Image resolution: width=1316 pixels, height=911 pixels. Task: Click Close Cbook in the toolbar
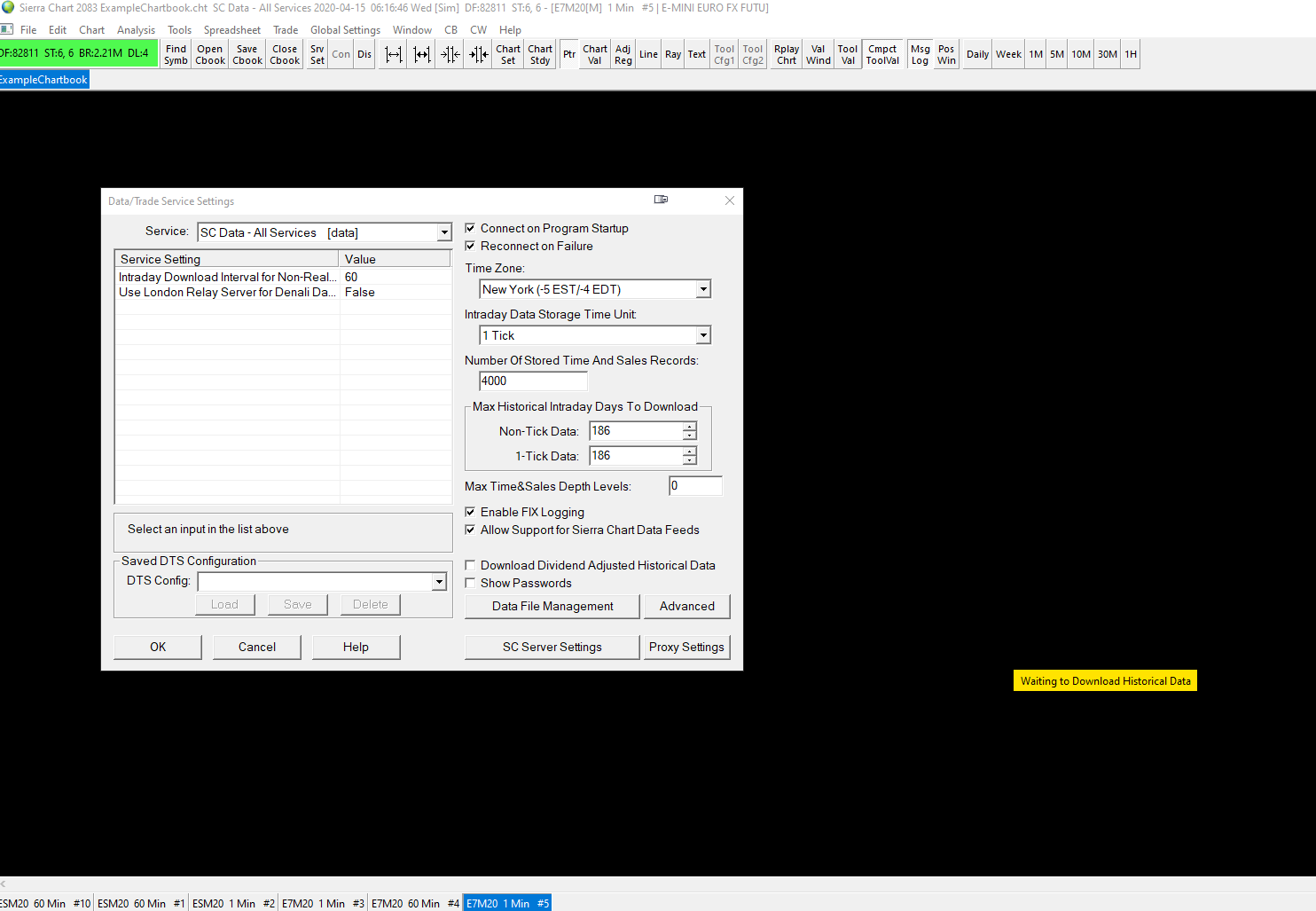pyautogui.click(x=285, y=55)
